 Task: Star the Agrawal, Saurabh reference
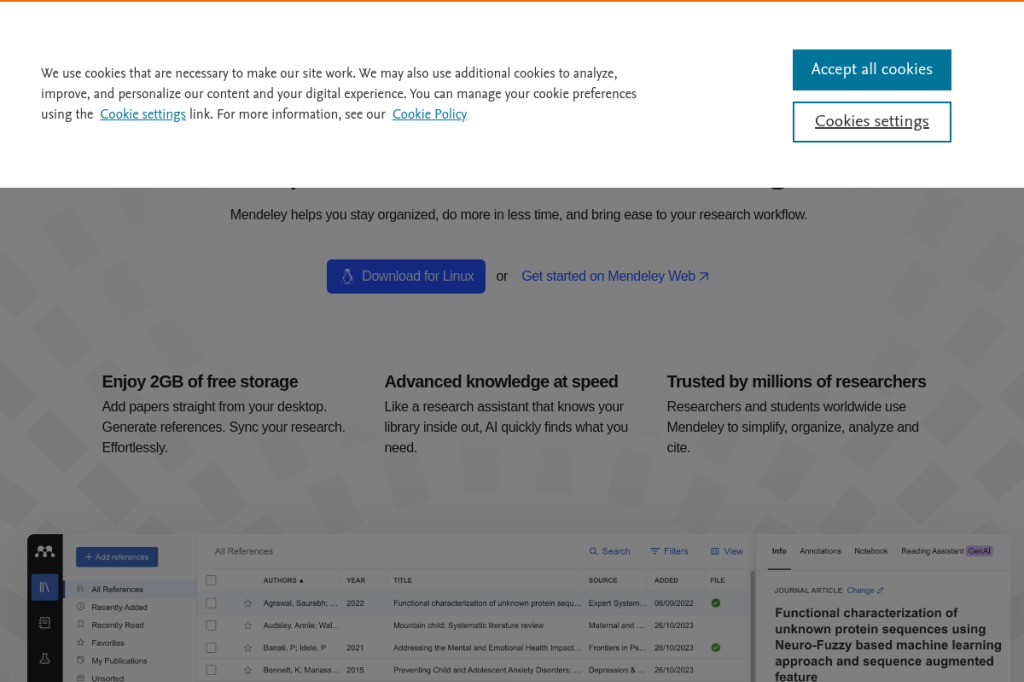pos(248,603)
